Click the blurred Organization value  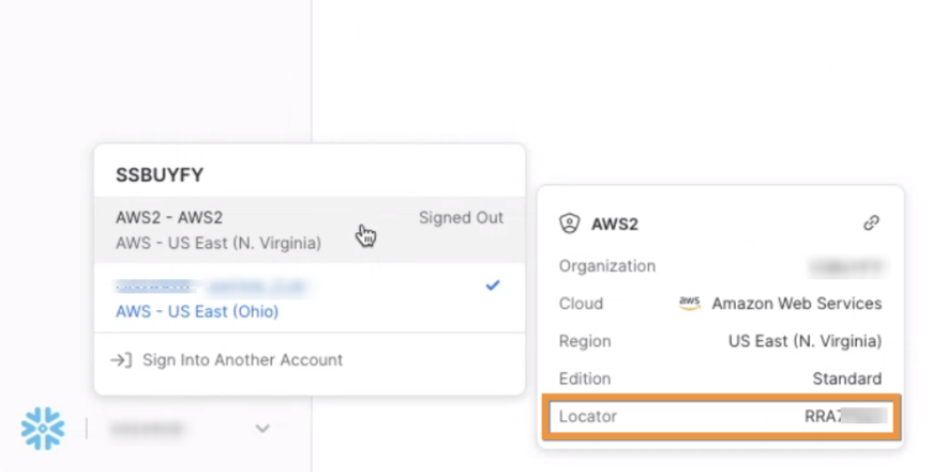coord(849,266)
